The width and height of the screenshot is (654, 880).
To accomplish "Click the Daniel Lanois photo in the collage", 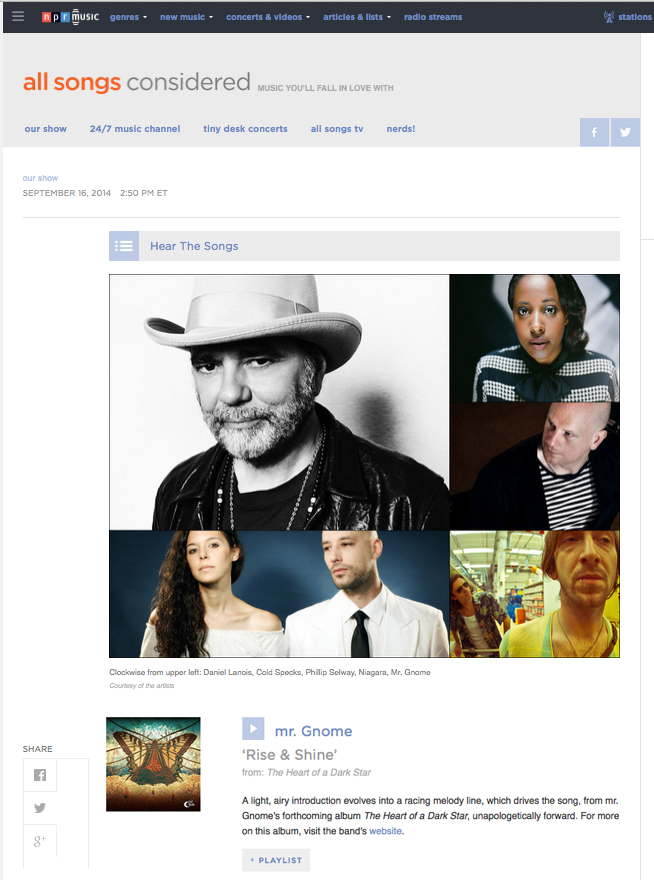I will coord(279,402).
